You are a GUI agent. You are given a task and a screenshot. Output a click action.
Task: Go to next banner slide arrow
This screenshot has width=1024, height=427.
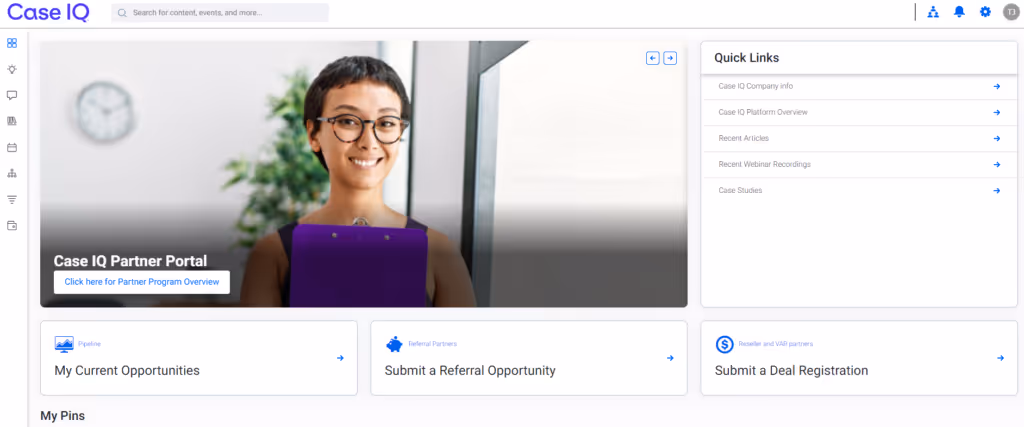(670, 58)
